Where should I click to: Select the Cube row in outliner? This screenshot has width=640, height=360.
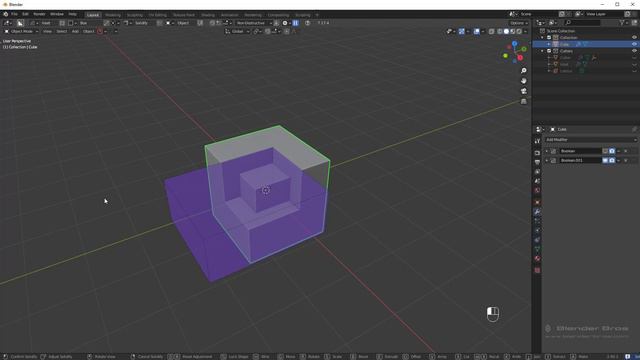point(586,44)
